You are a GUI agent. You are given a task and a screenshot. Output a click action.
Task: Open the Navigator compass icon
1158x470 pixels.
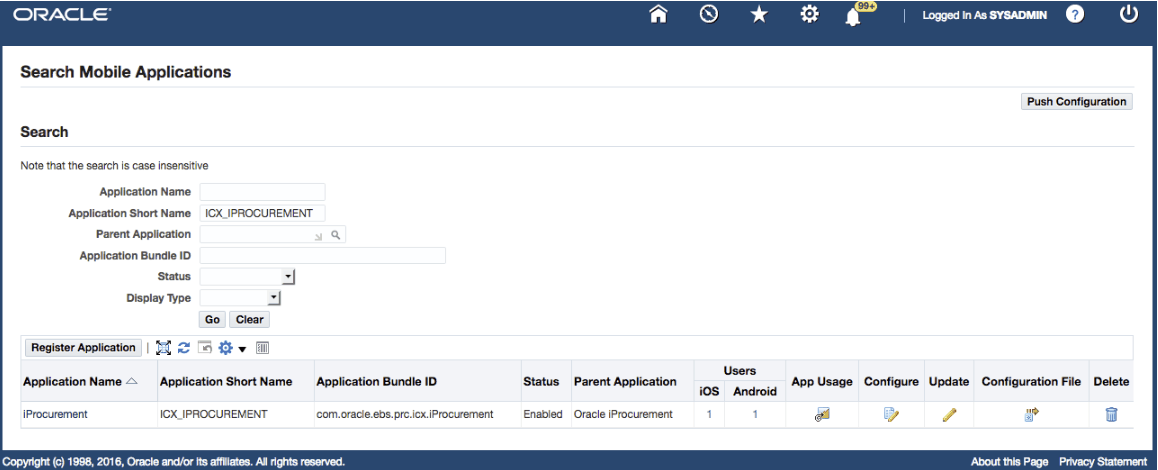click(709, 15)
